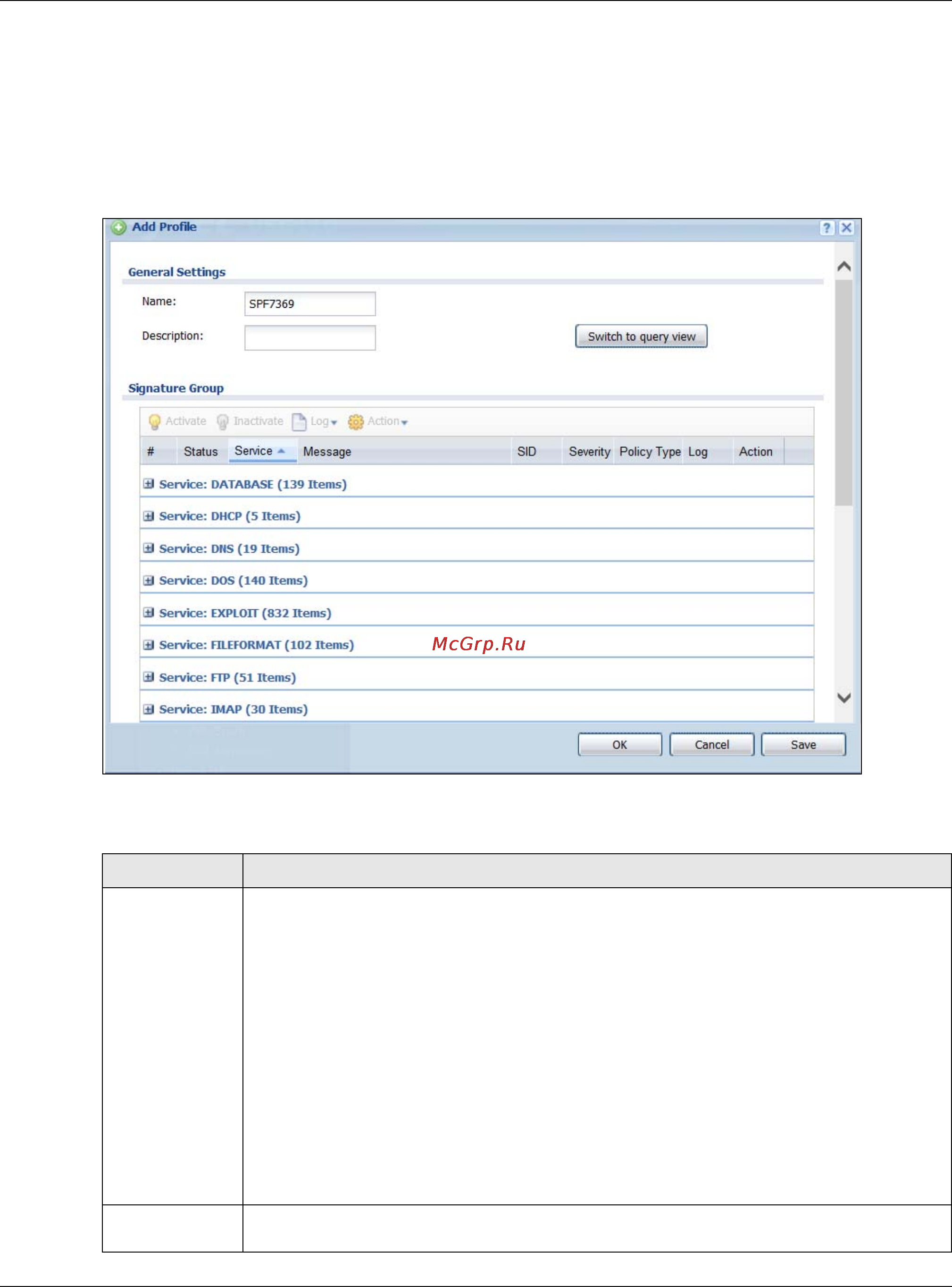
Task: Click the Log column header
Action: pyautogui.click(x=708, y=451)
